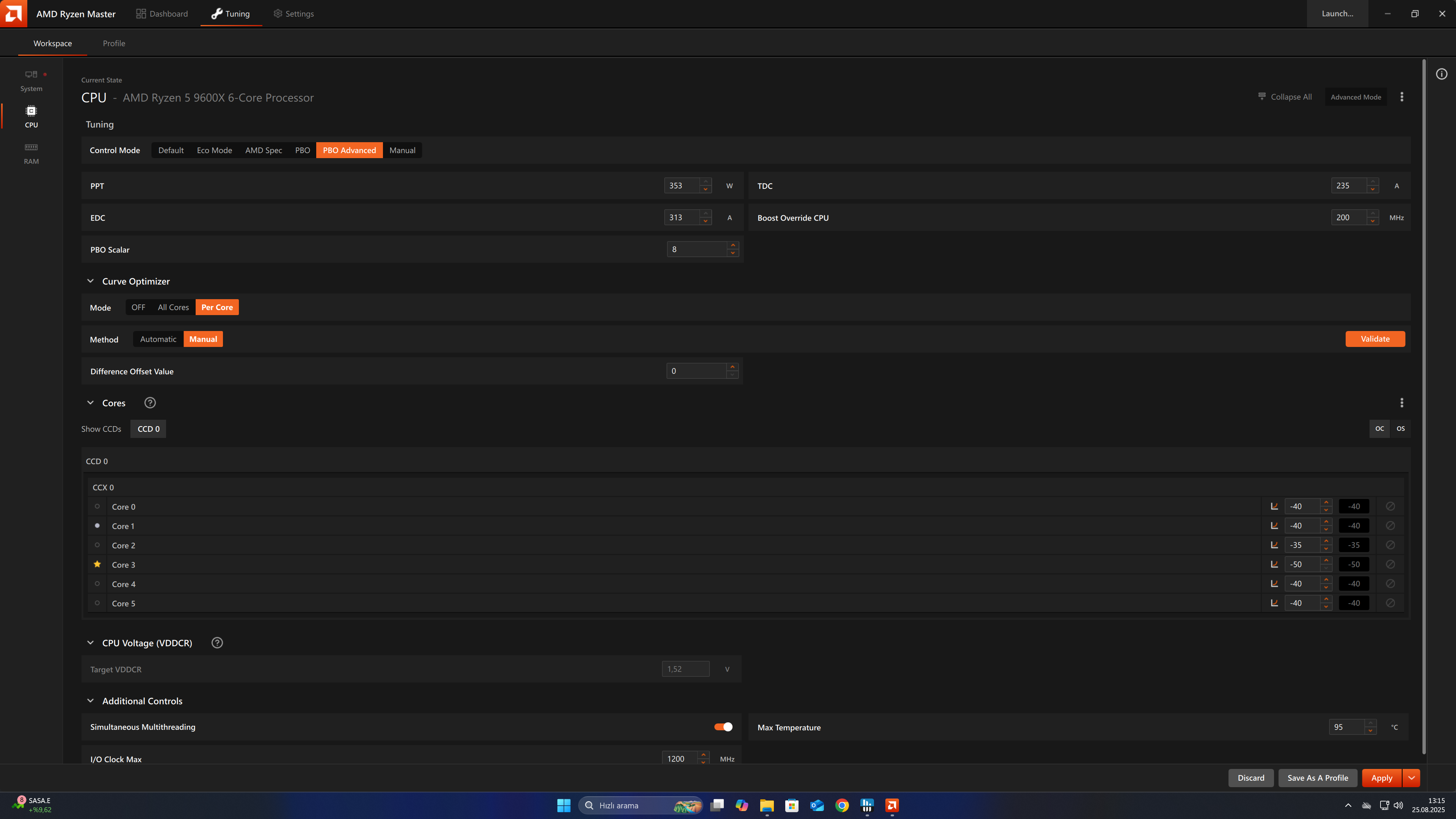Click Core 0 disable circle-slash icon
The image size is (1456, 819).
point(1390,507)
